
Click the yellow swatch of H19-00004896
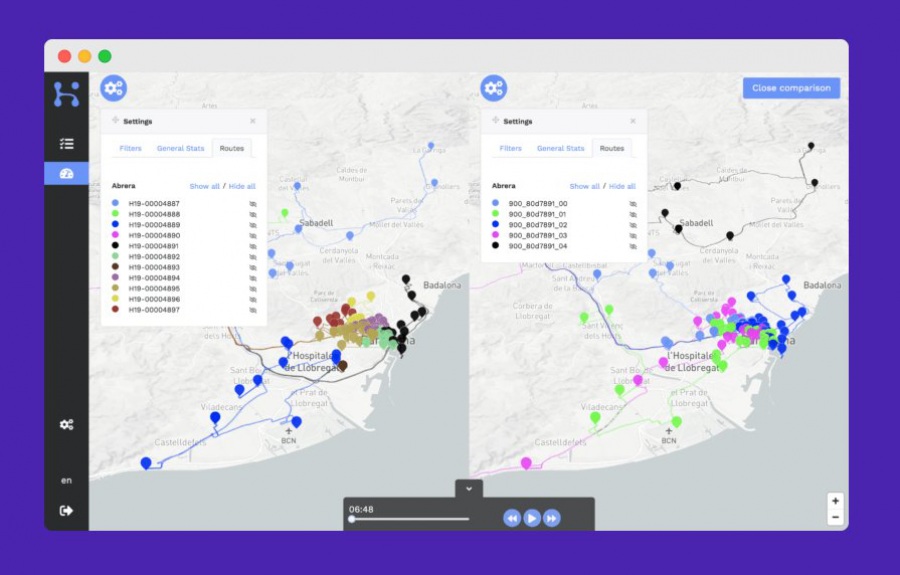click(x=115, y=298)
